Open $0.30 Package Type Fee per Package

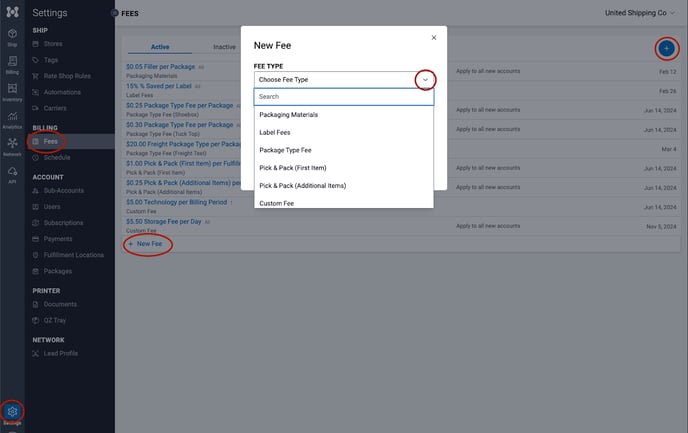click(x=179, y=125)
